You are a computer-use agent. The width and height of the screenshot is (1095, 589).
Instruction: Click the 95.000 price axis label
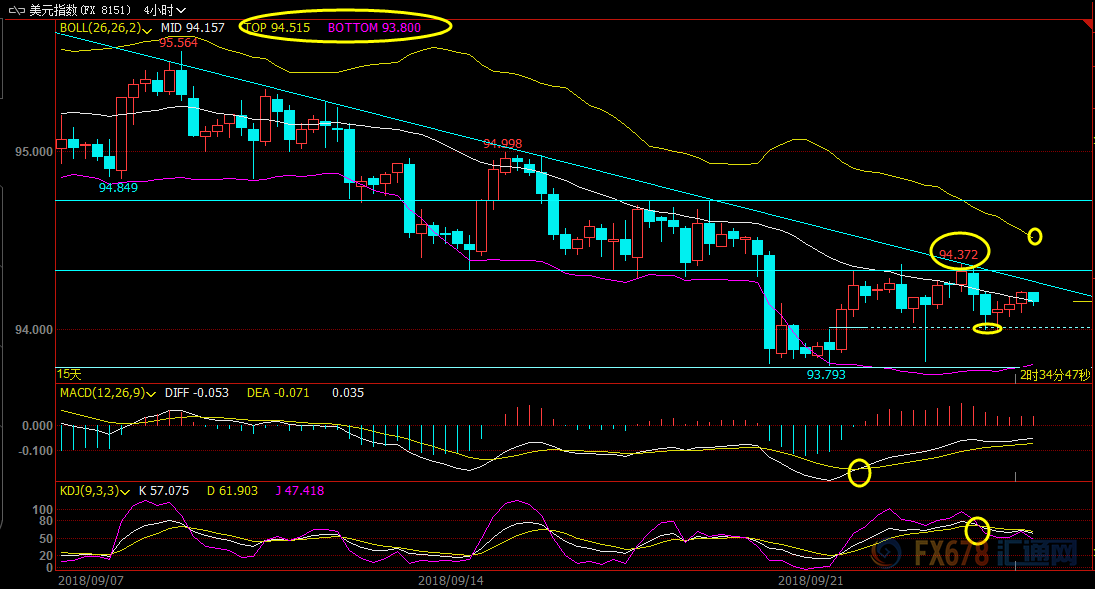34,152
